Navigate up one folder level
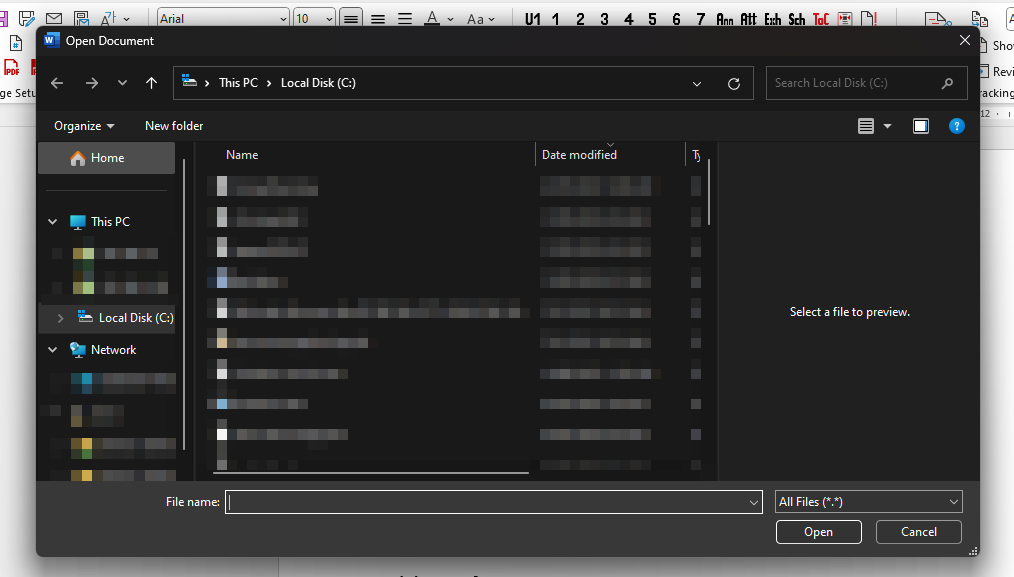 151,82
